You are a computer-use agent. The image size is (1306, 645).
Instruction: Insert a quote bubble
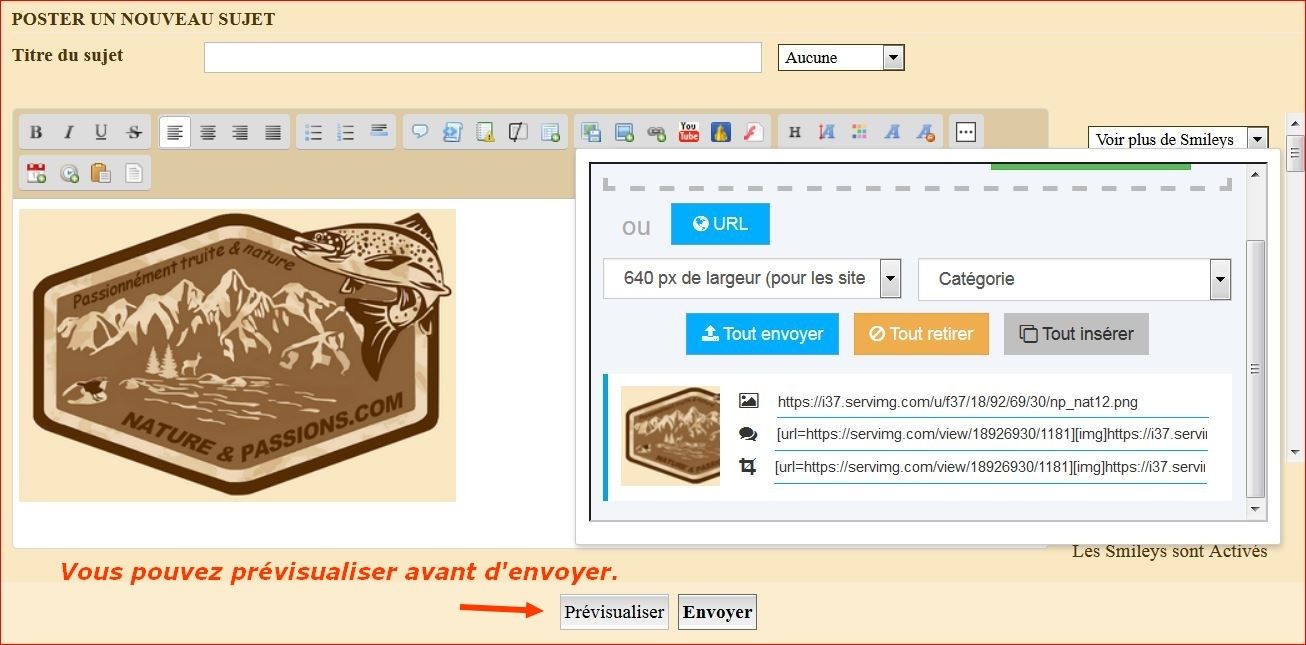click(x=420, y=132)
